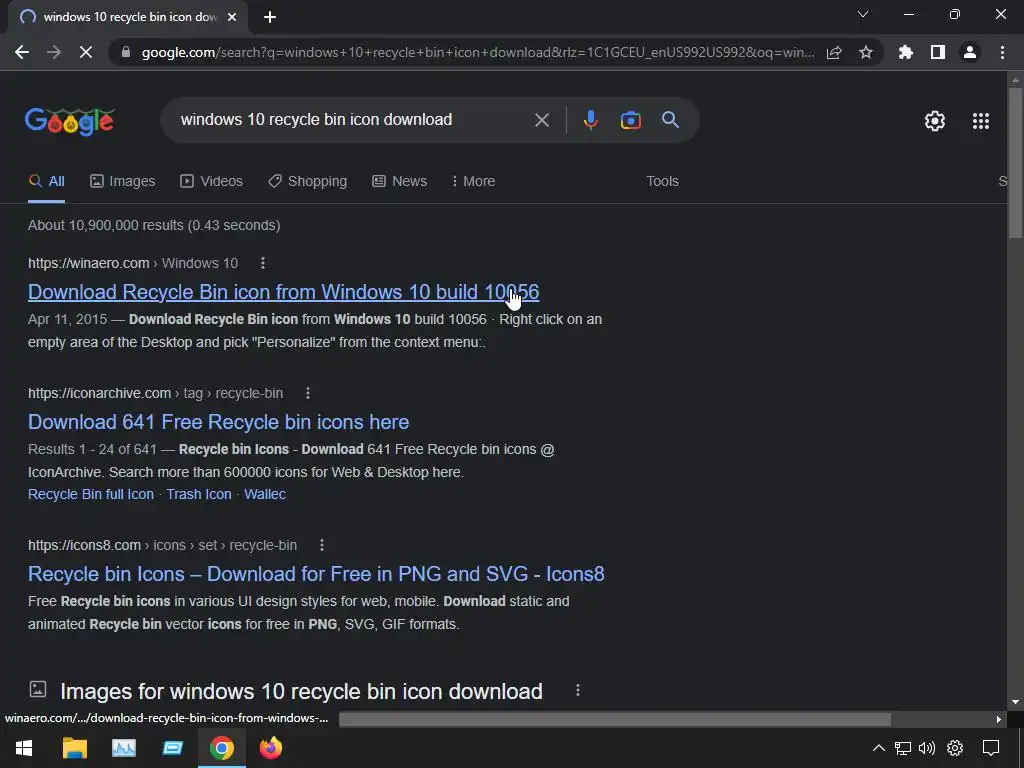Open 'Download Recycle Bin icon from Windows 10 build 10056'
The width and height of the screenshot is (1024, 768).
pyautogui.click(x=283, y=292)
